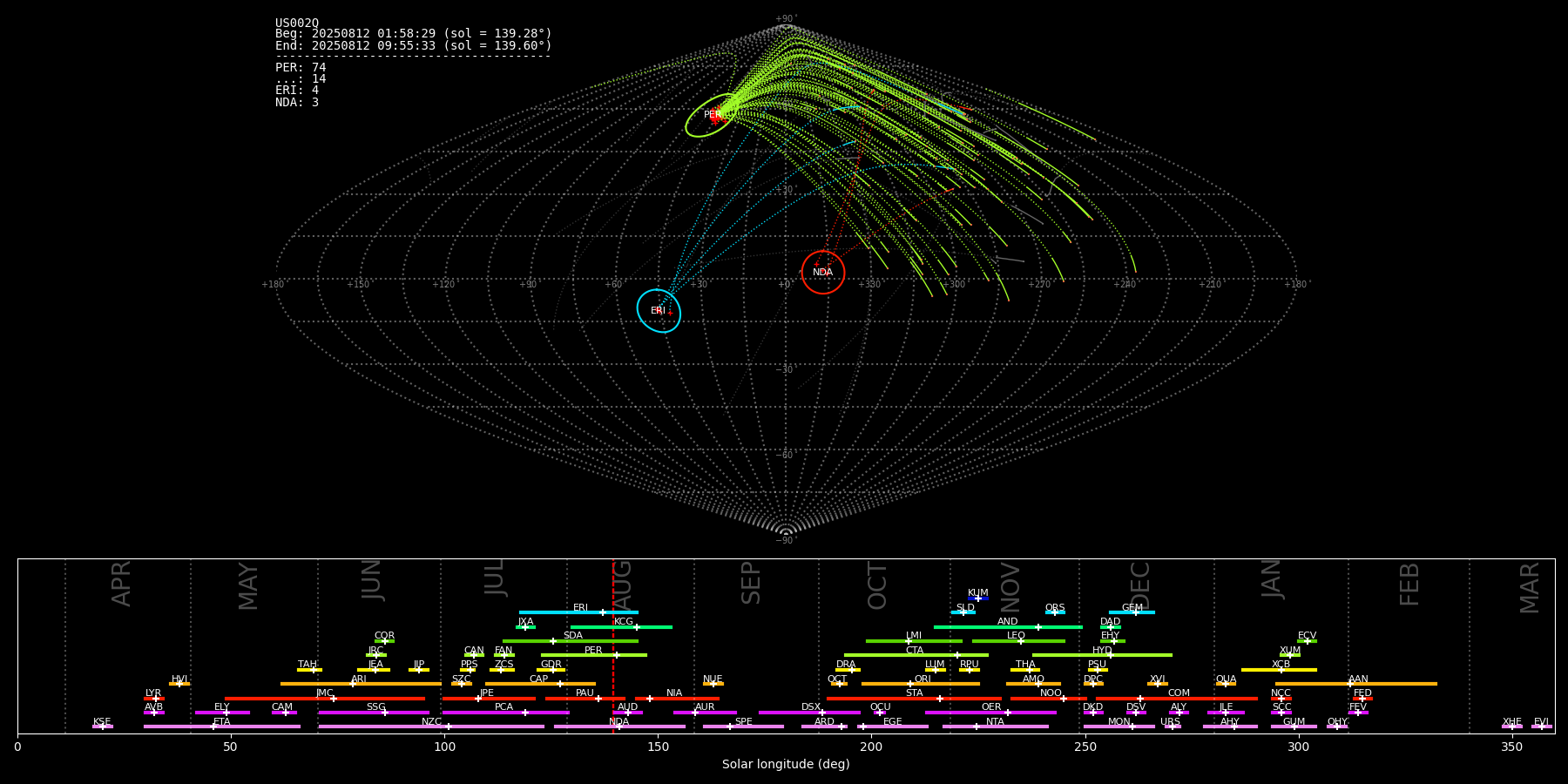This screenshot has height=784, width=1568.
Task: Click the 'ERI: 4' count in legend
Action: 297,91
